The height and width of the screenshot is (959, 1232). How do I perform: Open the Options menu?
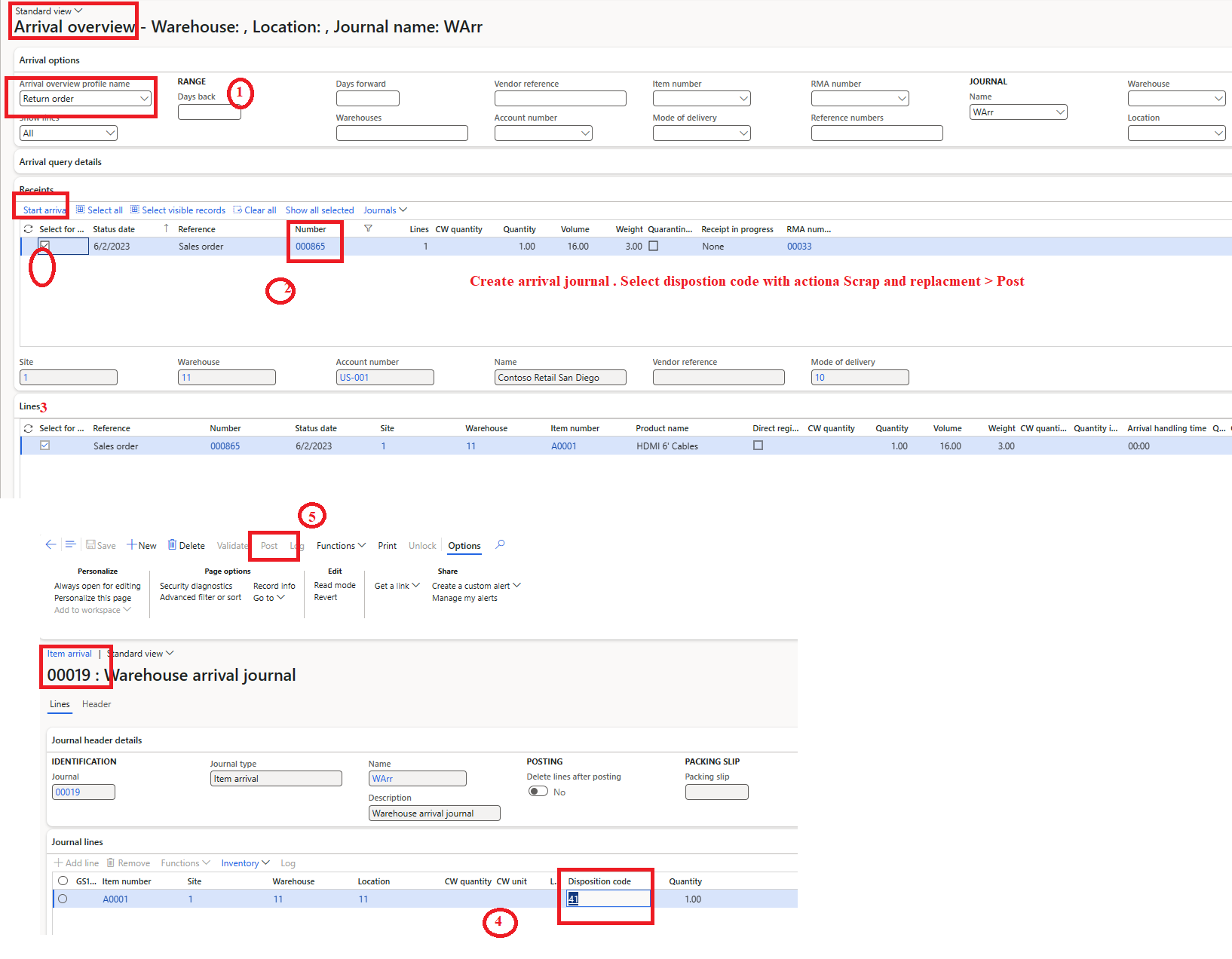tap(464, 545)
